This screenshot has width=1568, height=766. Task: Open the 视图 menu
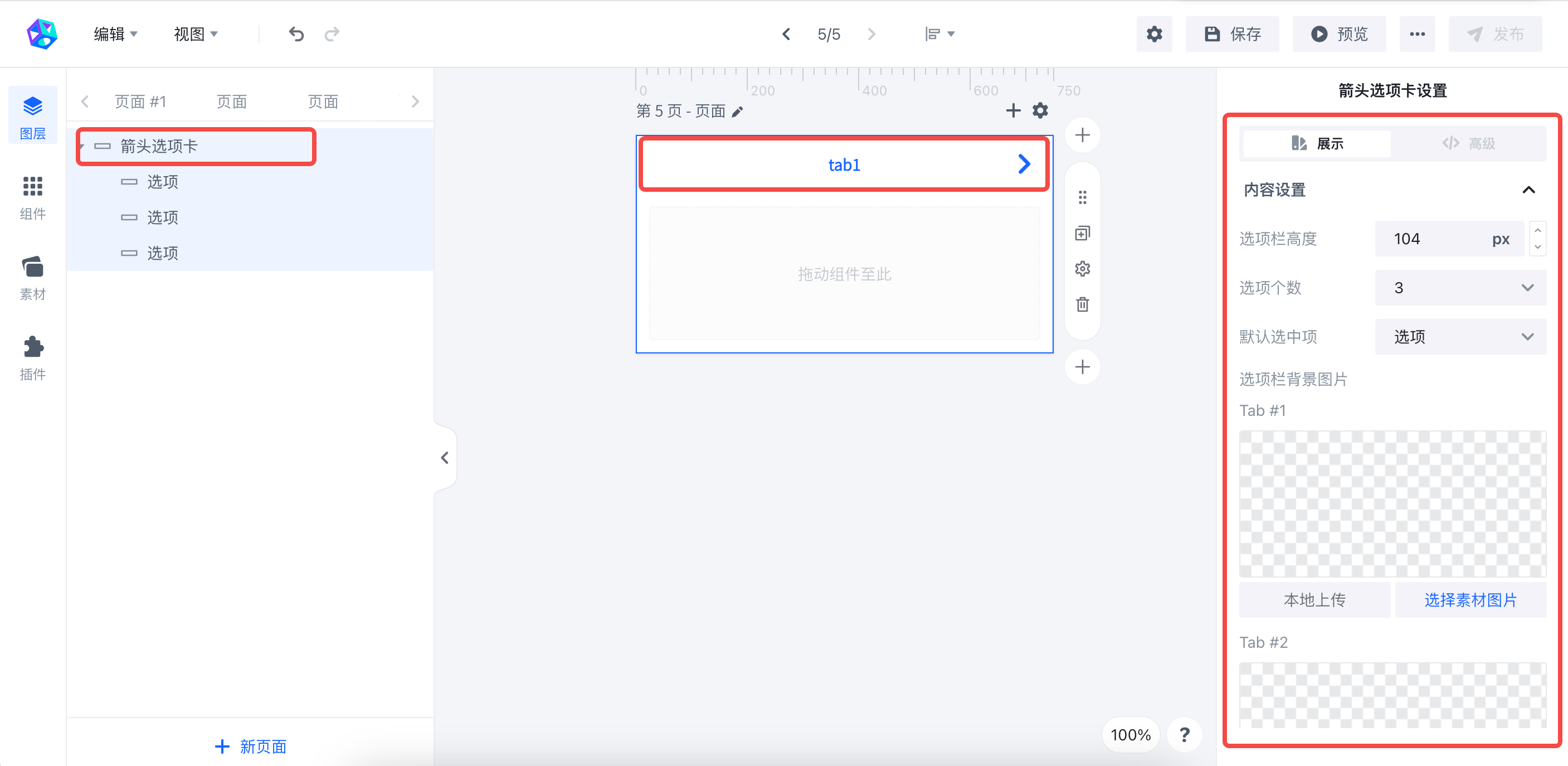(x=196, y=34)
